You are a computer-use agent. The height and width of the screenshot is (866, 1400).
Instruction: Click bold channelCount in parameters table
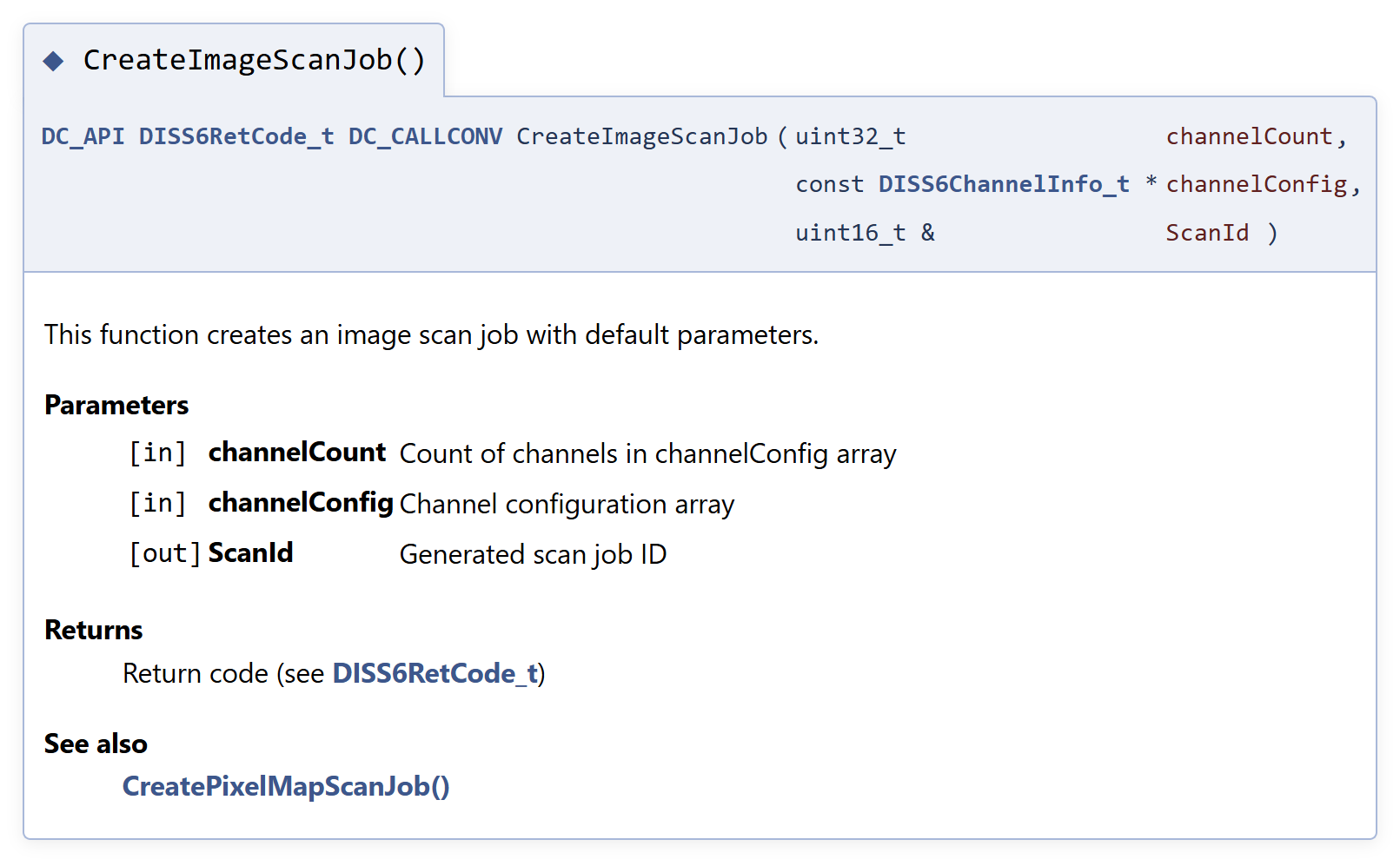click(297, 453)
